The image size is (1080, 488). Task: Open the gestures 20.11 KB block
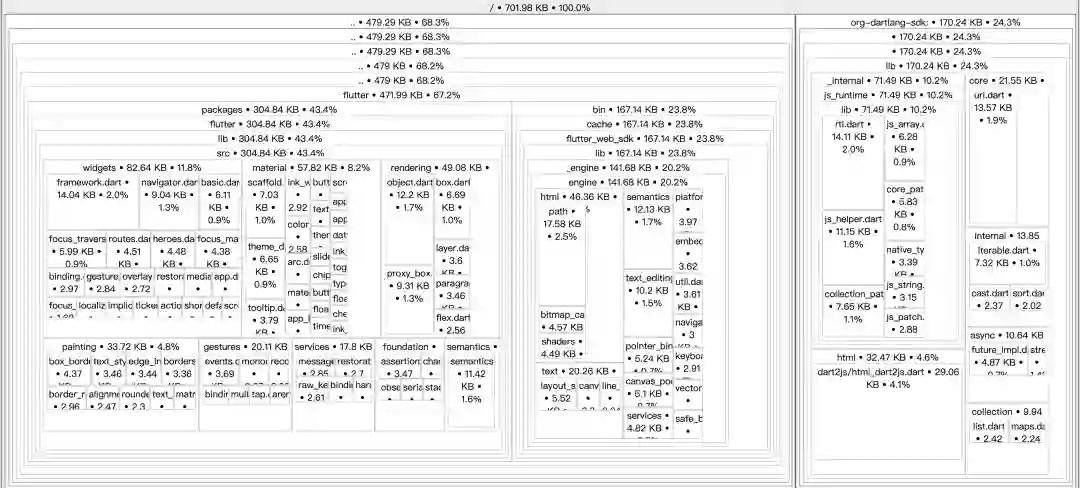pos(245,347)
